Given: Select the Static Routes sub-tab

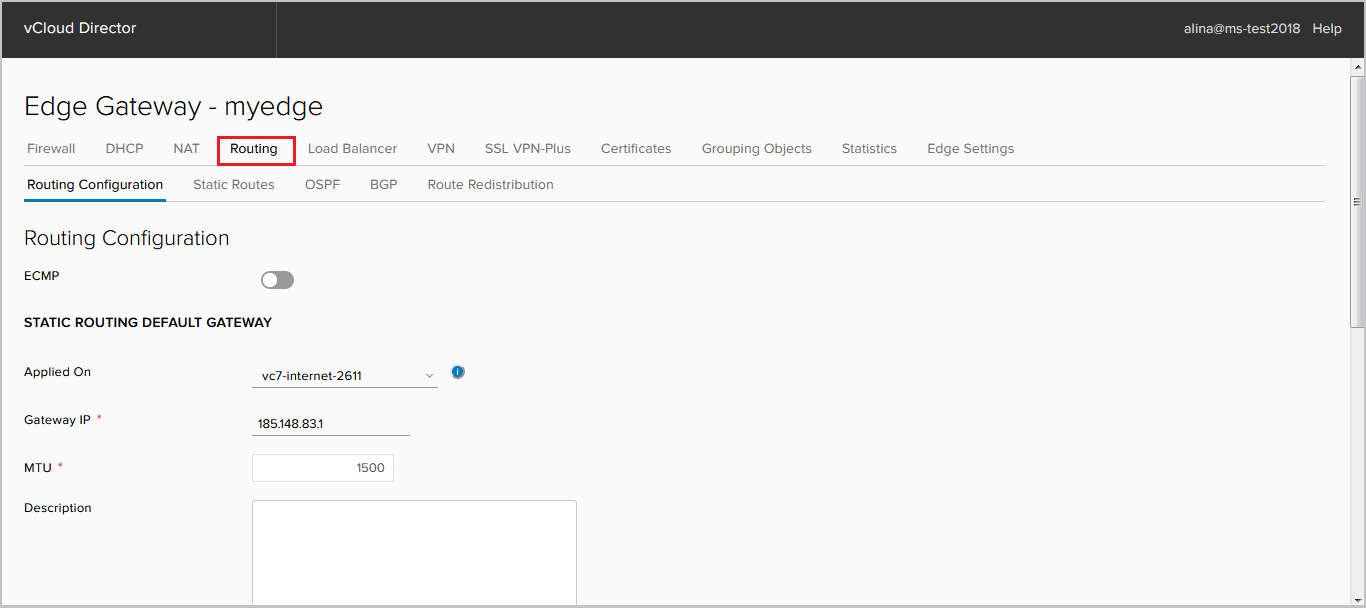Looking at the screenshot, I should tap(234, 185).
